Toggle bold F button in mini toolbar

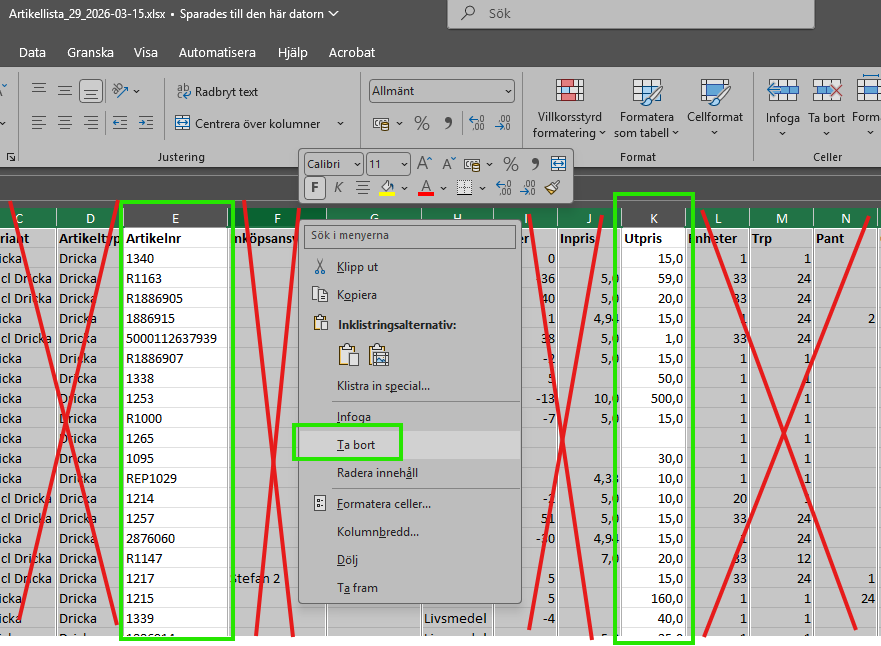tap(315, 187)
